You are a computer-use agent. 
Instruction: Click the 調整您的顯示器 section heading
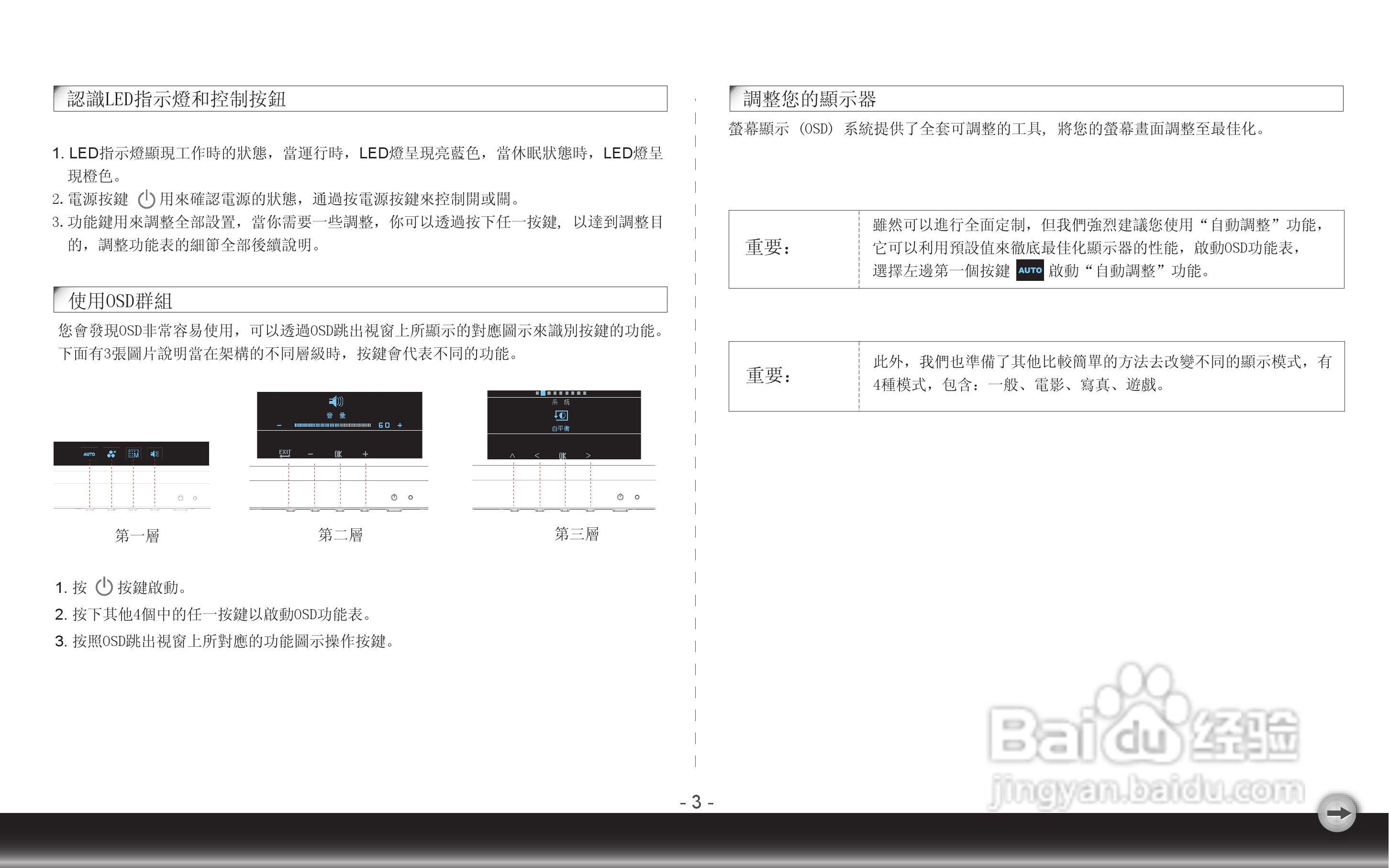809,100
